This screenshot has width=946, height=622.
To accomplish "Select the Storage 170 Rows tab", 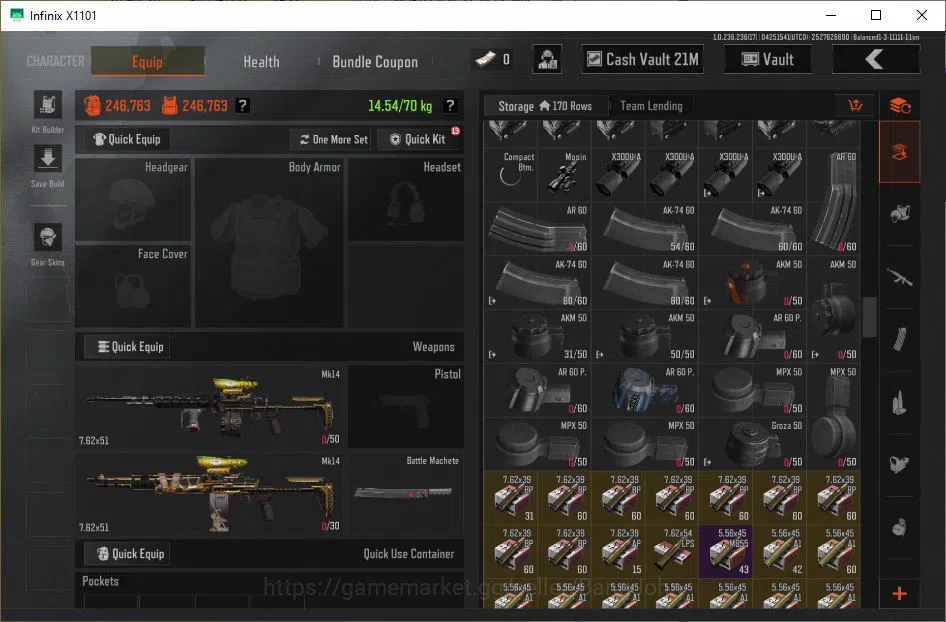I will point(545,106).
